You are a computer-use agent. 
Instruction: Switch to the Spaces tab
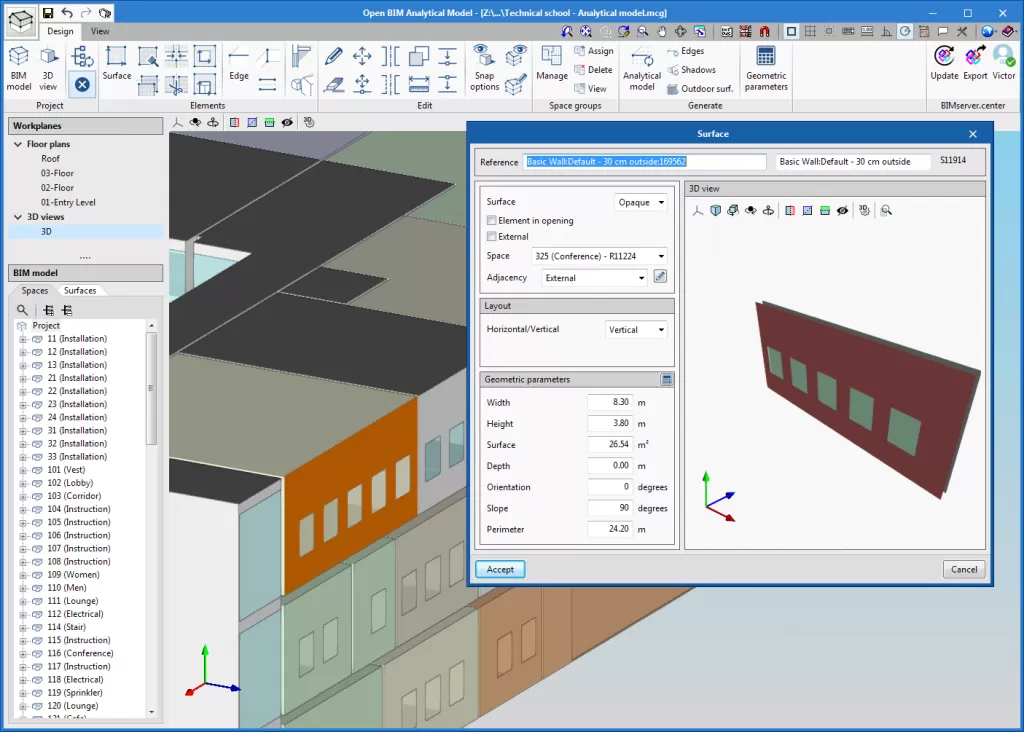pos(35,291)
